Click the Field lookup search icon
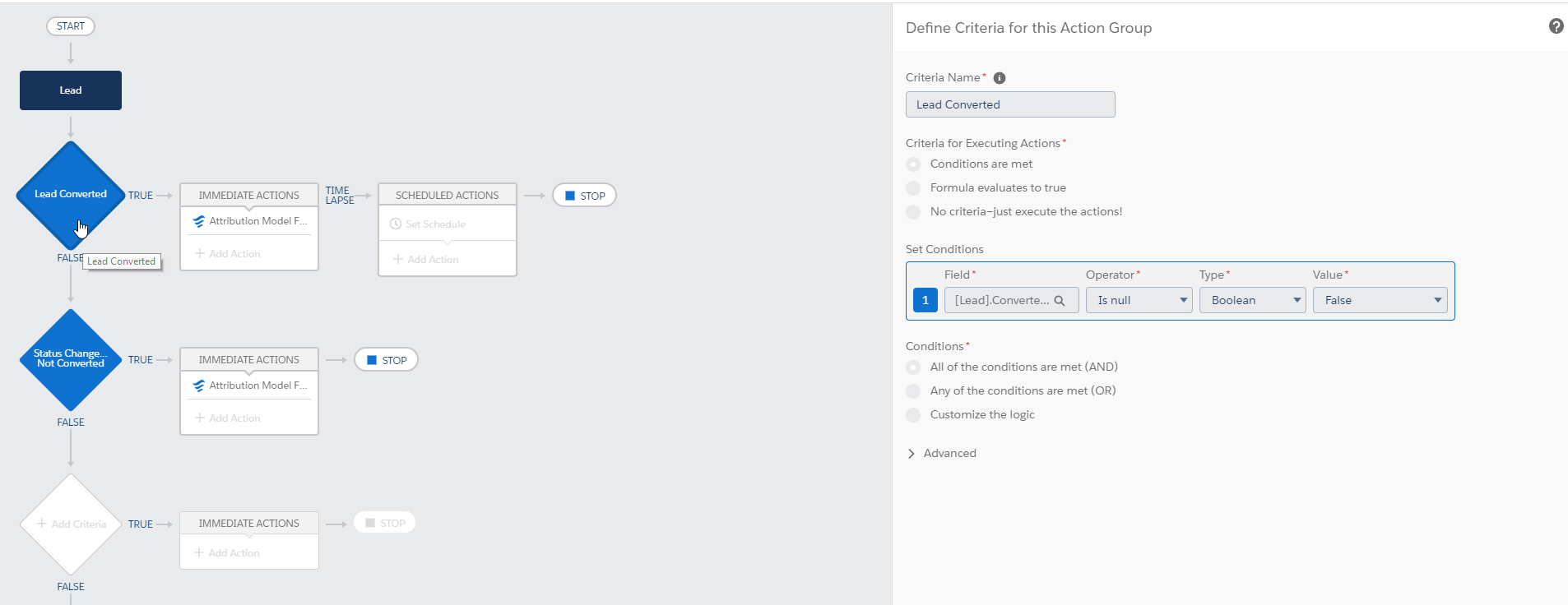1568x605 pixels. [1060, 301]
